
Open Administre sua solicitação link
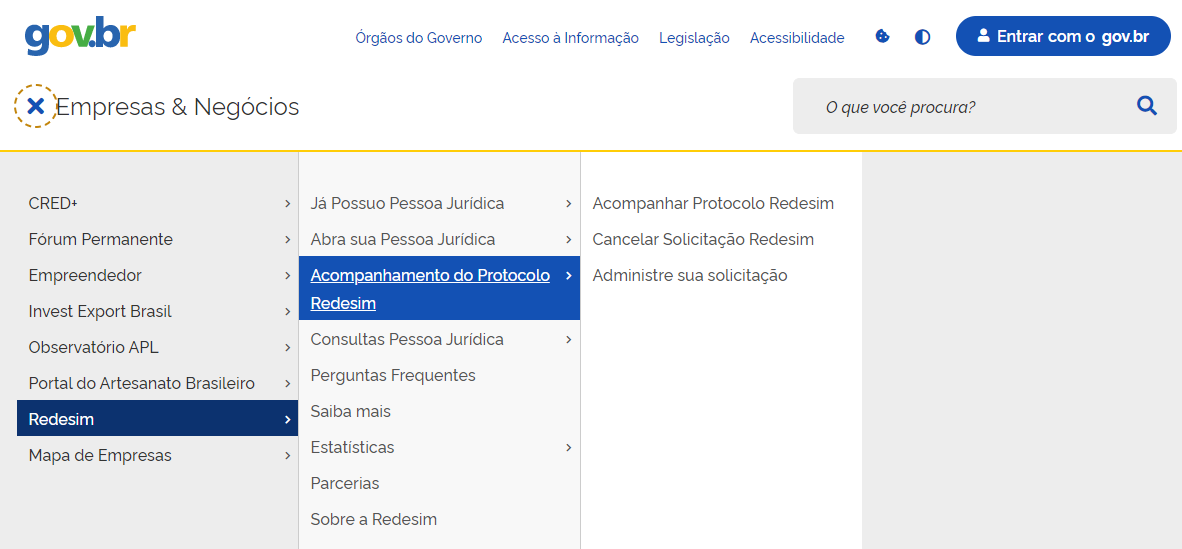690,276
